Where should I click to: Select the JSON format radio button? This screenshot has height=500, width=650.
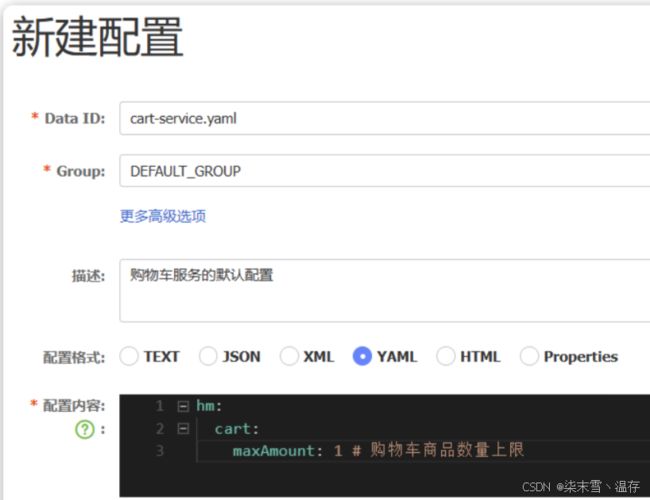(x=208, y=356)
